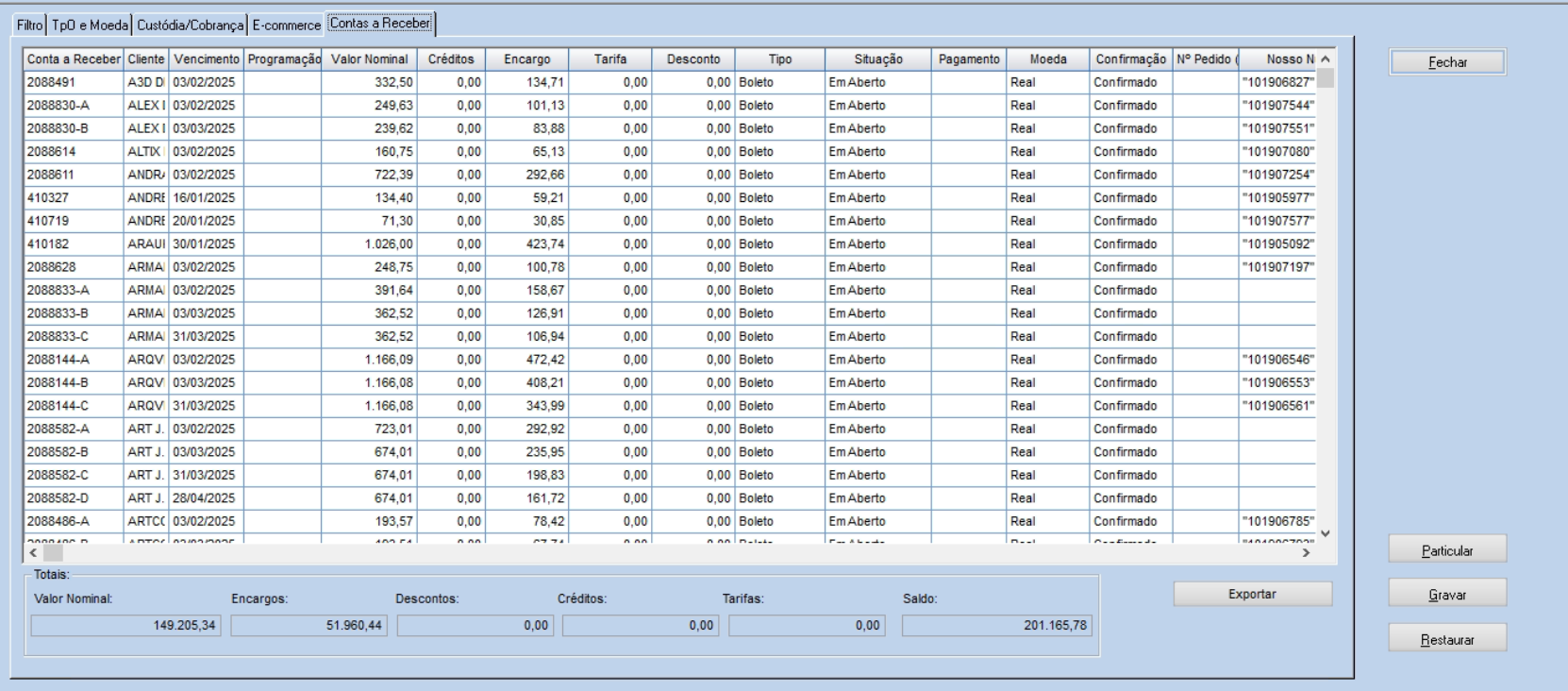The image size is (1568, 691).
Task: Open the Custódia/Cobrança tab
Action: [191, 25]
